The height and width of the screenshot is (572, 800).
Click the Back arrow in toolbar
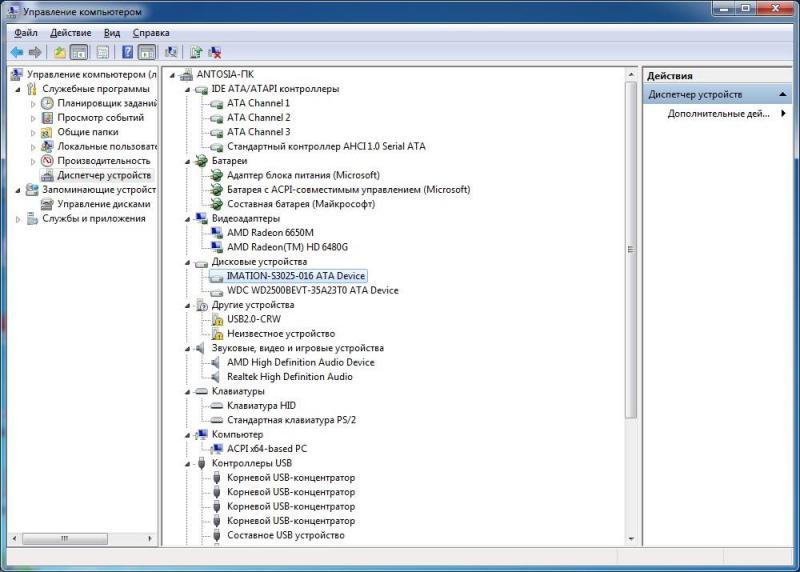(x=16, y=52)
